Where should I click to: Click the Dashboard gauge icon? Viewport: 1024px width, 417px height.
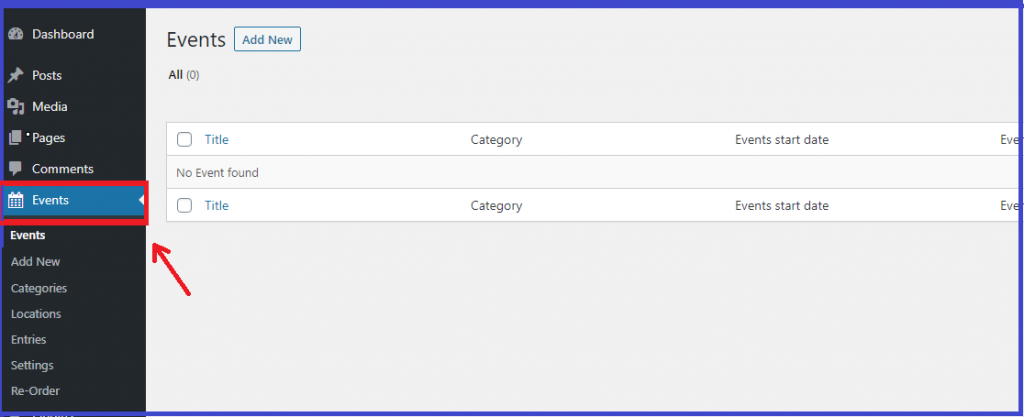(x=16, y=35)
